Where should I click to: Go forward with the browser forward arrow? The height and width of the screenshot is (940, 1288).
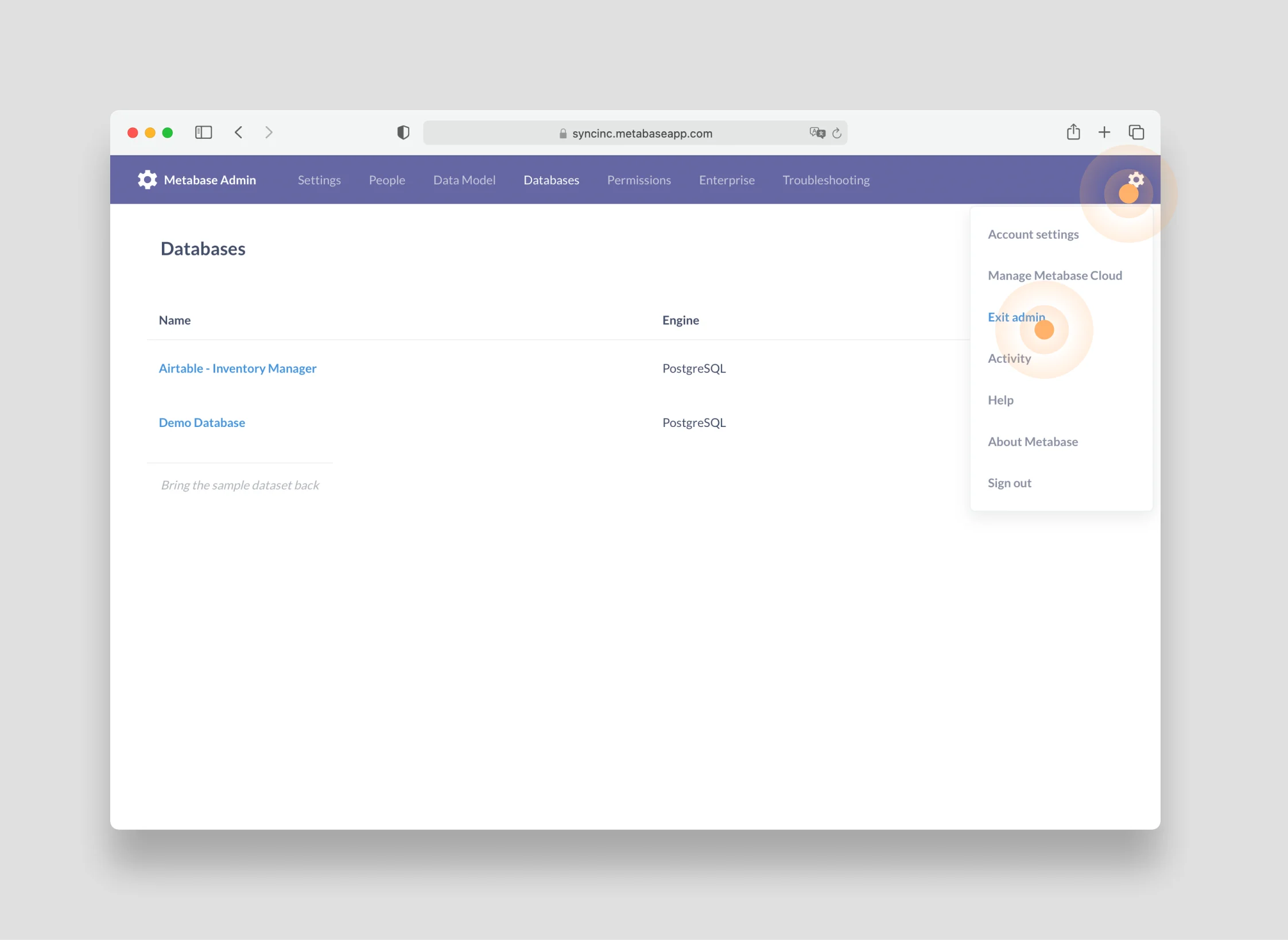(269, 133)
